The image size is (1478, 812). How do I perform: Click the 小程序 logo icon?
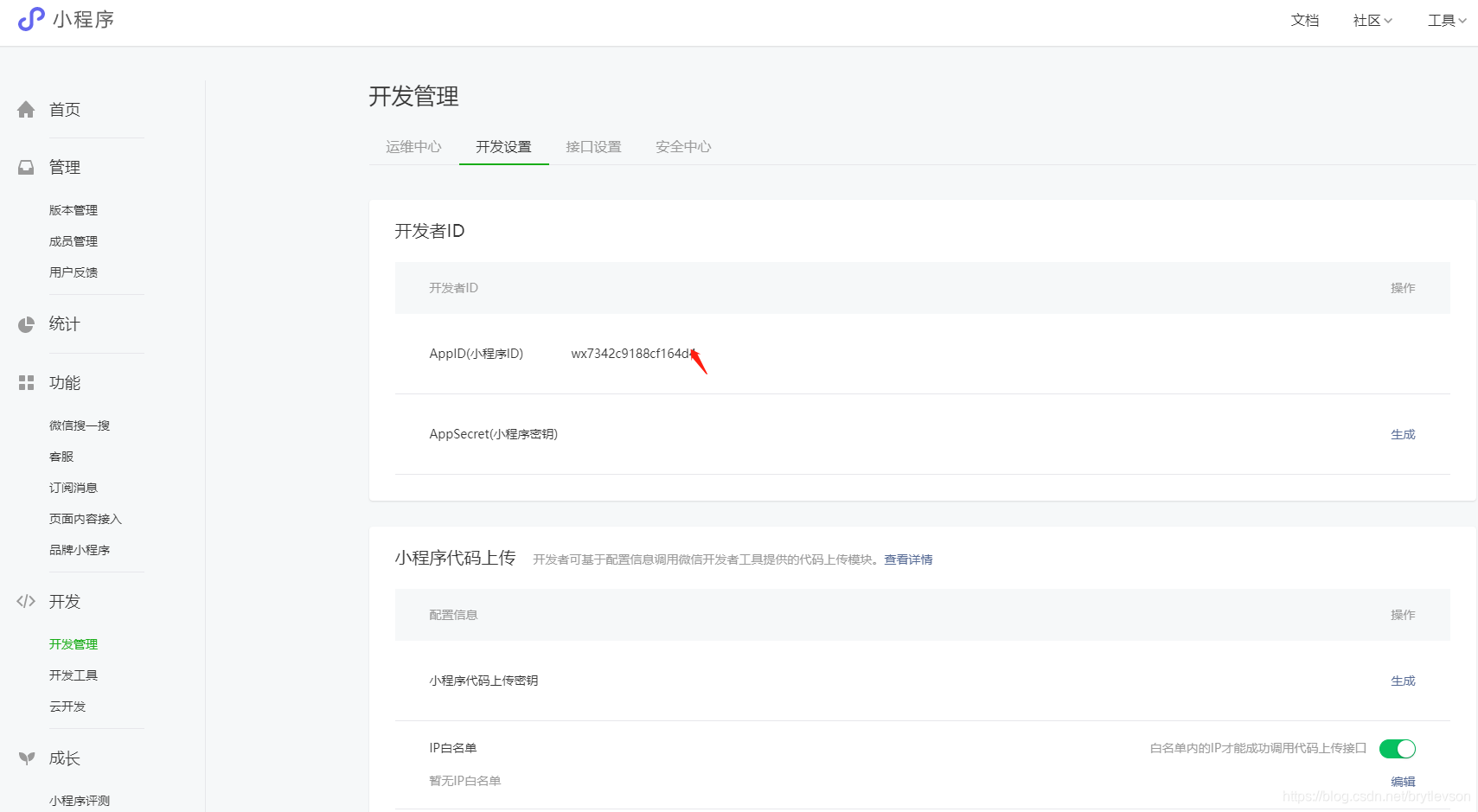pos(29,19)
